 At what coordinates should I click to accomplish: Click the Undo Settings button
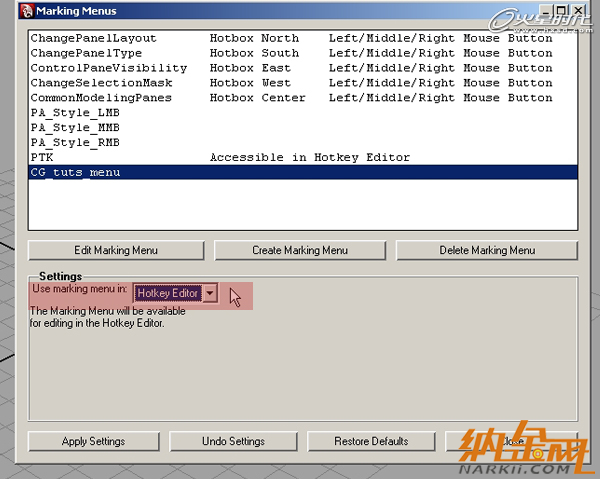click(x=232, y=441)
